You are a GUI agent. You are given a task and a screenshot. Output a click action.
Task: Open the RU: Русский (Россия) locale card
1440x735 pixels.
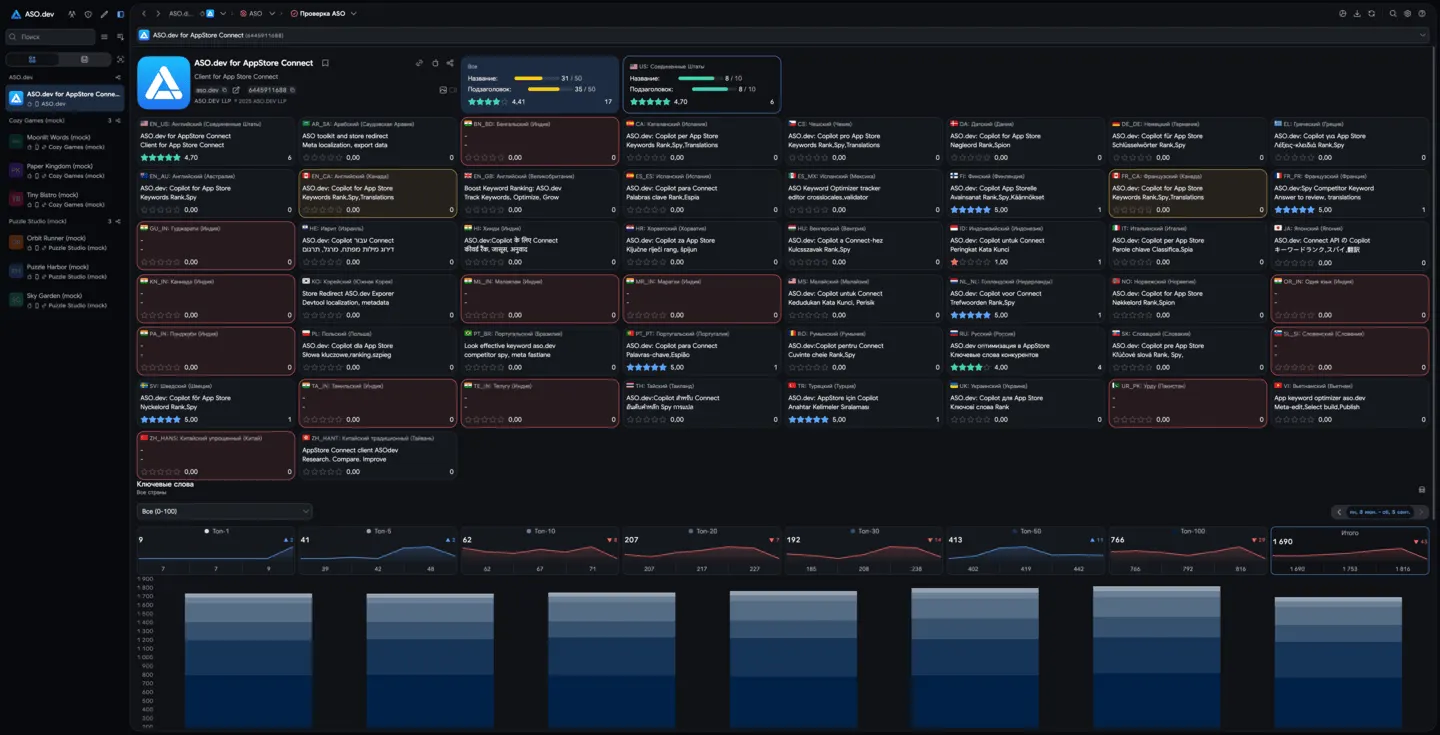tap(1025, 351)
